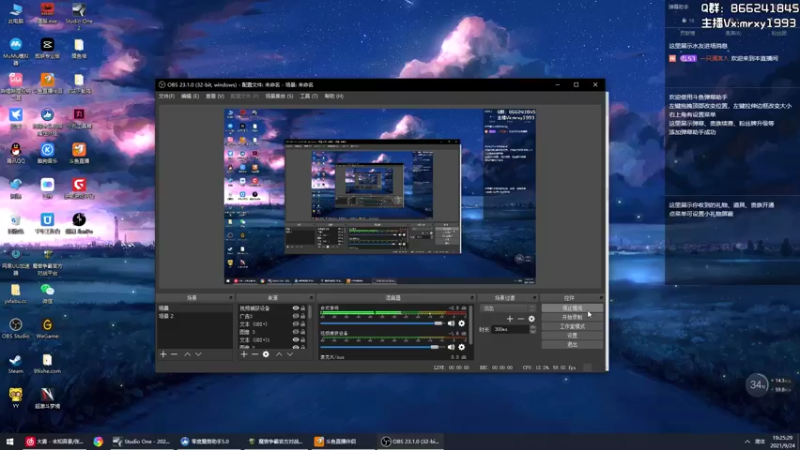Click the remove scene minus icon

174,354
